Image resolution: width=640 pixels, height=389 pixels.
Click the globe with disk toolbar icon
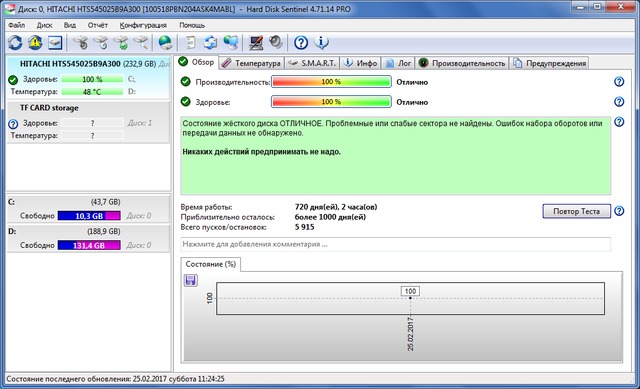pos(165,42)
